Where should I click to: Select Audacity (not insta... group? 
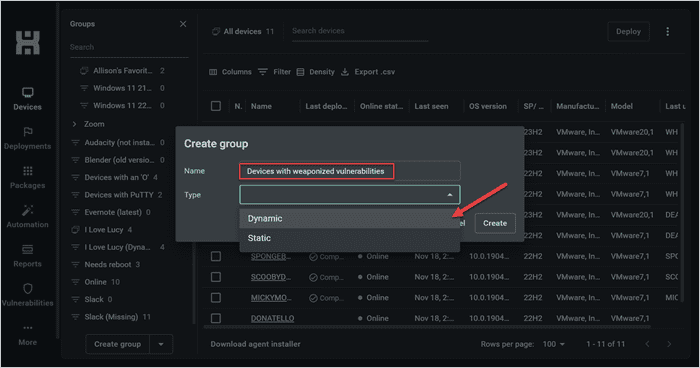(x=118, y=142)
